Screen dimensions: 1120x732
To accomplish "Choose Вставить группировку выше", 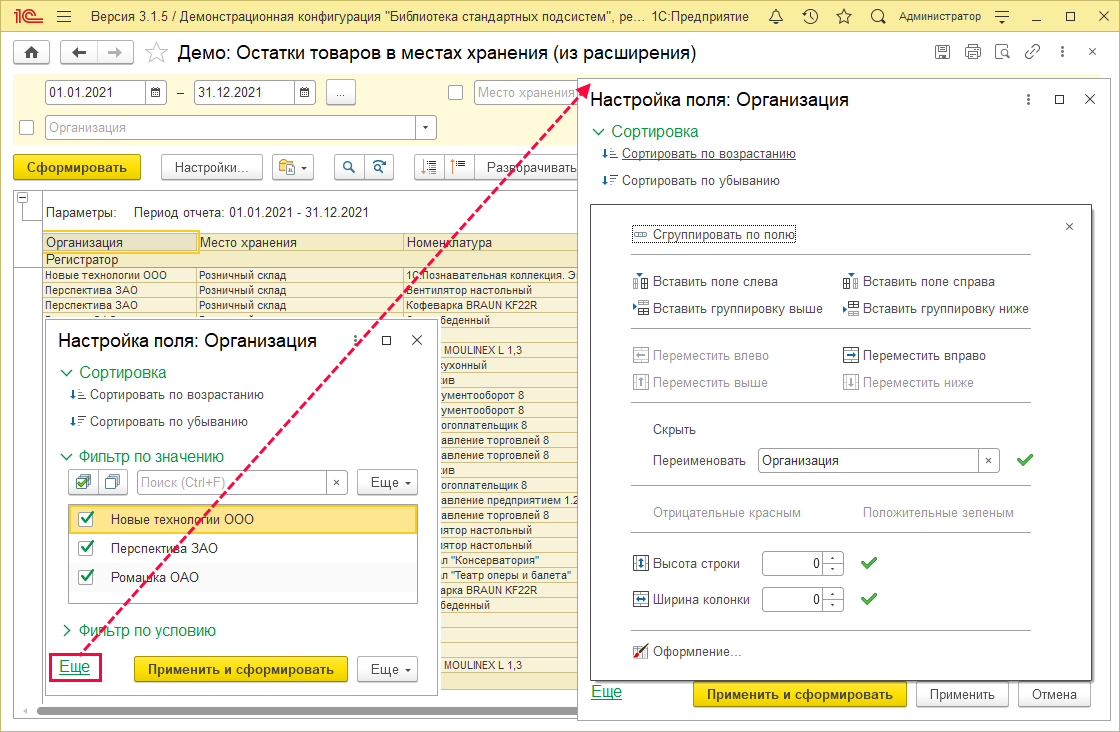I will 728,309.
